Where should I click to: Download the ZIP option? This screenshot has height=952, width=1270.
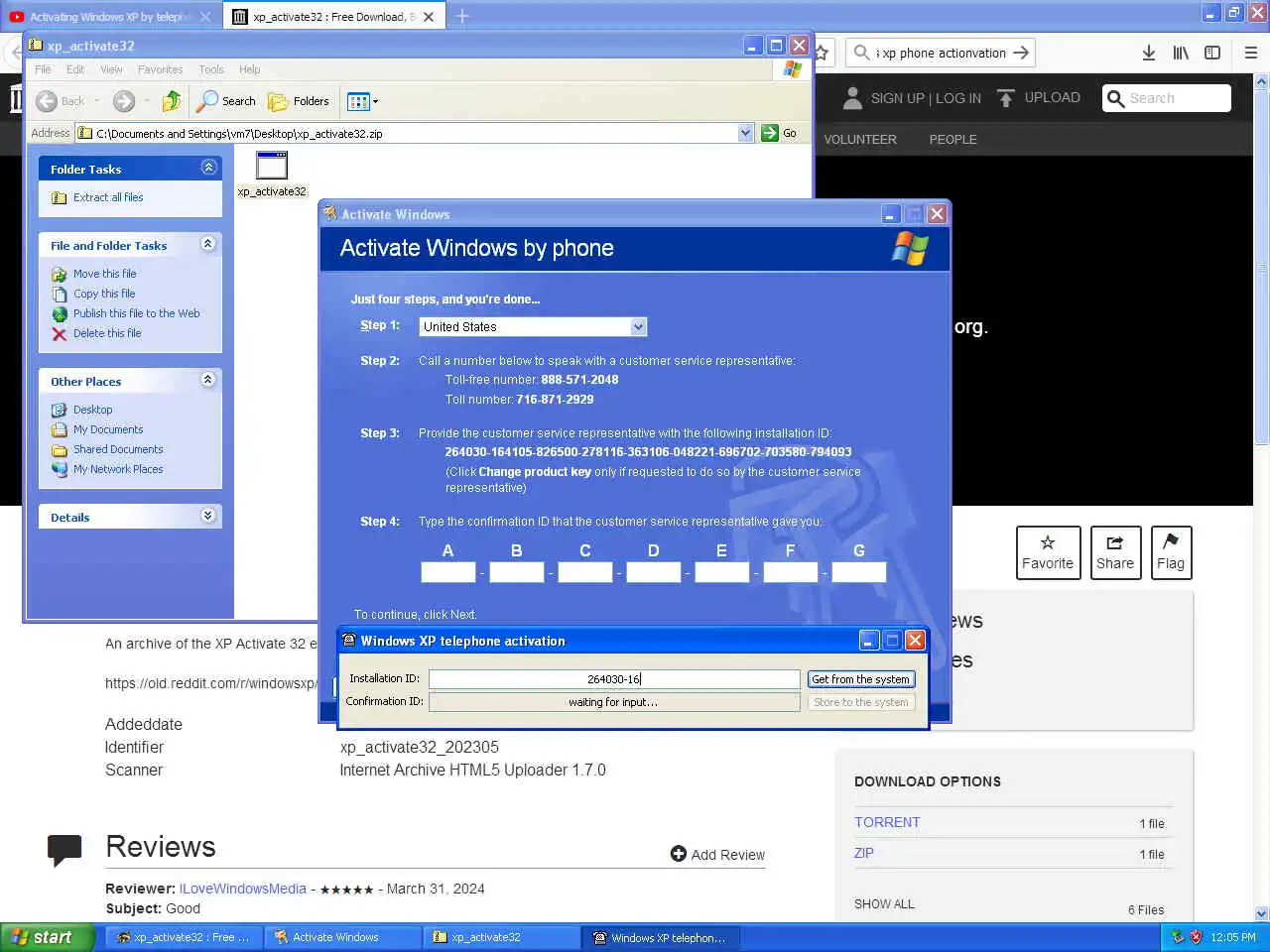coord(864,853)
